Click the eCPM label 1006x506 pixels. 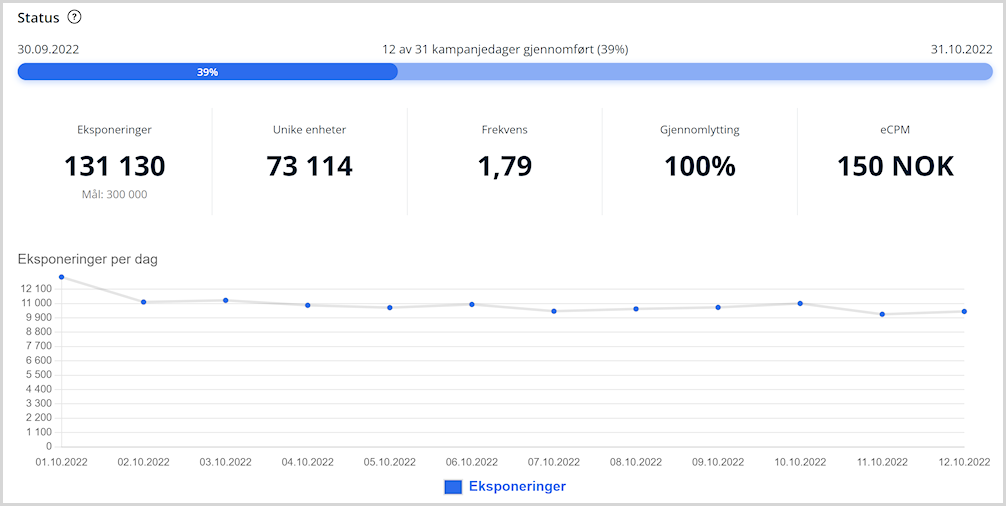coord(896,130)
